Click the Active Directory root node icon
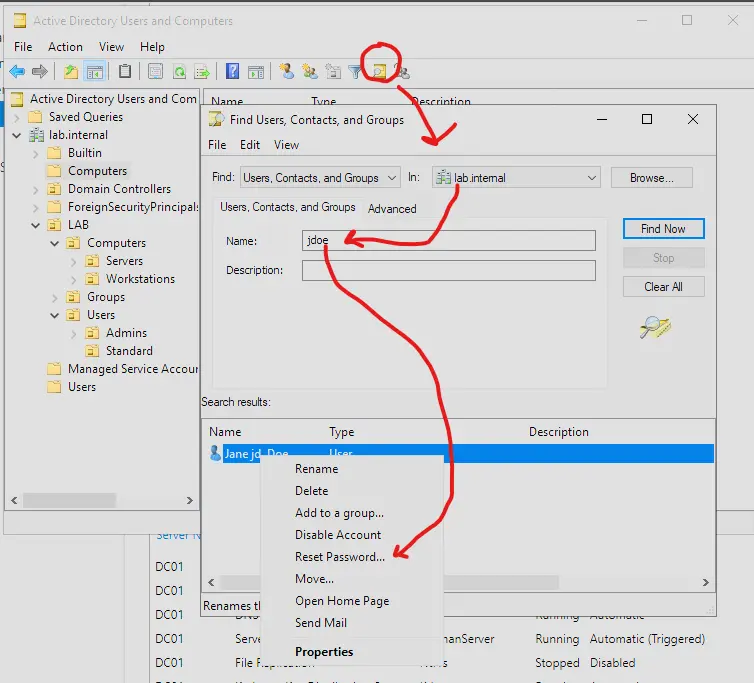The height and width of the screenshot is (683, 754). (x=17, y=99)
